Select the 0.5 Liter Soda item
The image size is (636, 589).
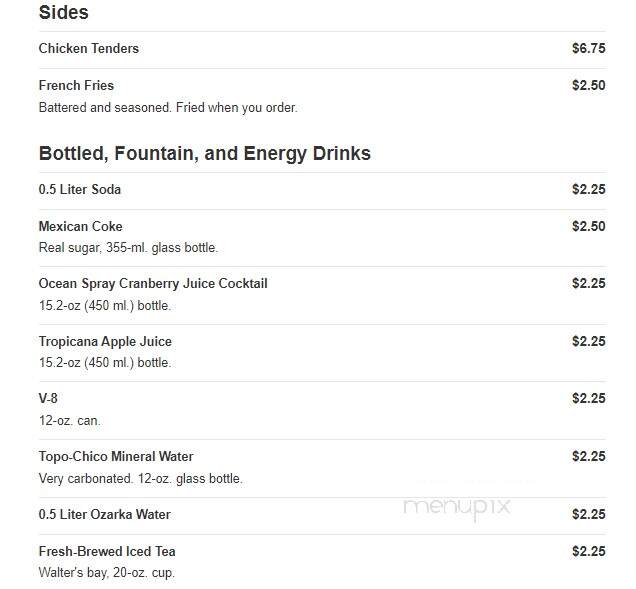[80, 189]
